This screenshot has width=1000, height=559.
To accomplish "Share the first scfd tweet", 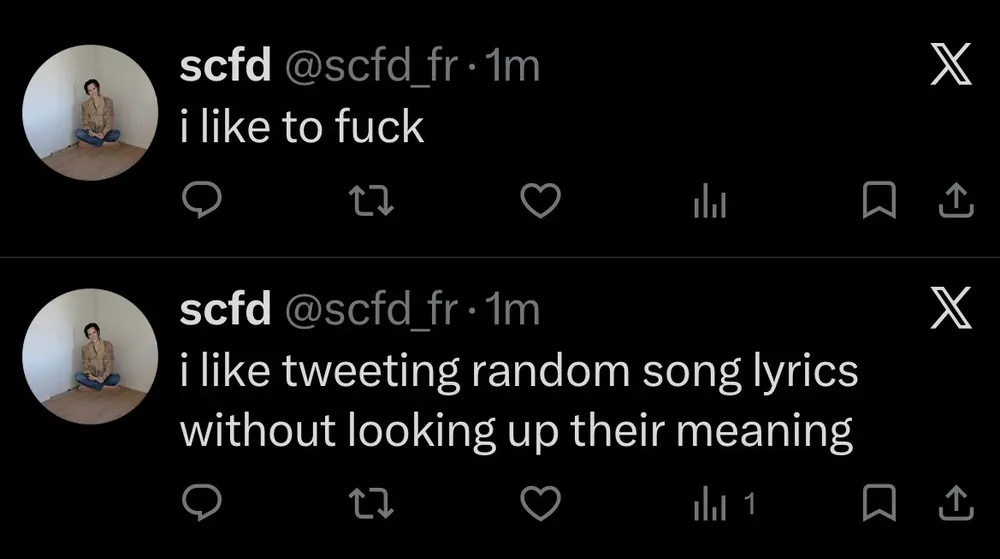I will coord(954,203).
